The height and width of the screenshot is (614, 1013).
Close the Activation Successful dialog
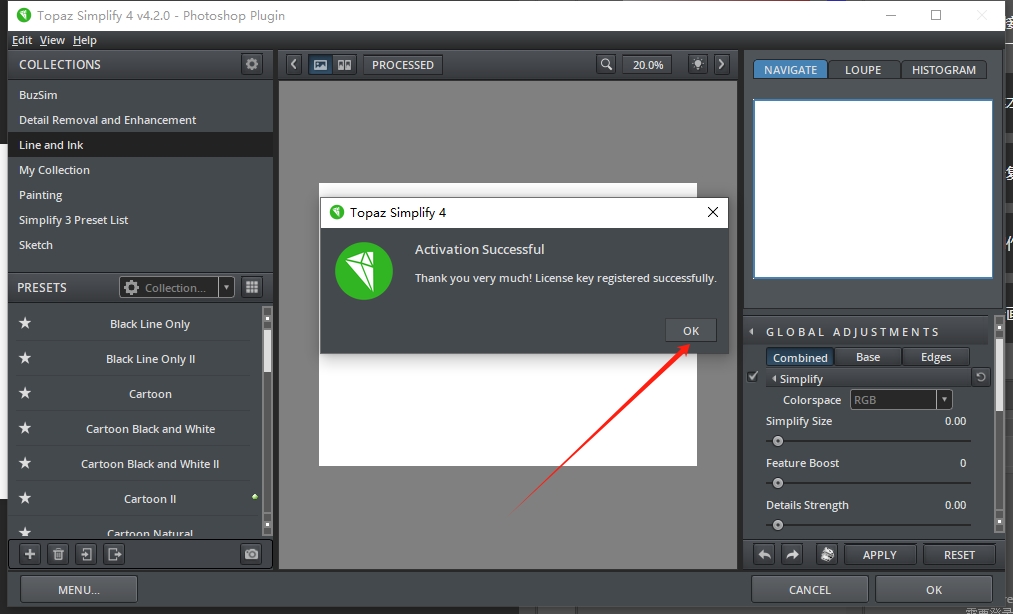click(x=713, y=212)
